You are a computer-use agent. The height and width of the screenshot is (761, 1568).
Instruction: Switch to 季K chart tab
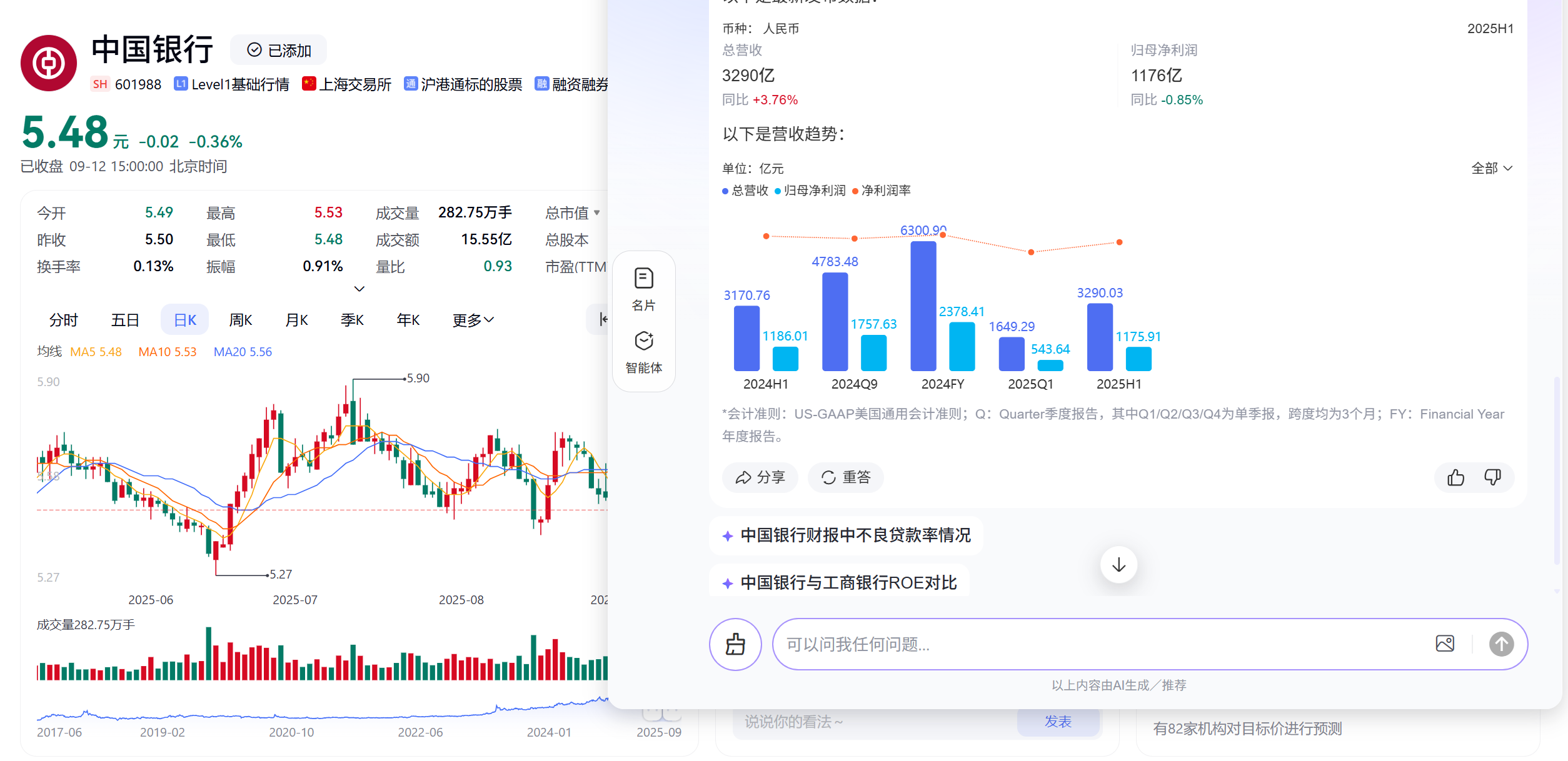[353, 320]
